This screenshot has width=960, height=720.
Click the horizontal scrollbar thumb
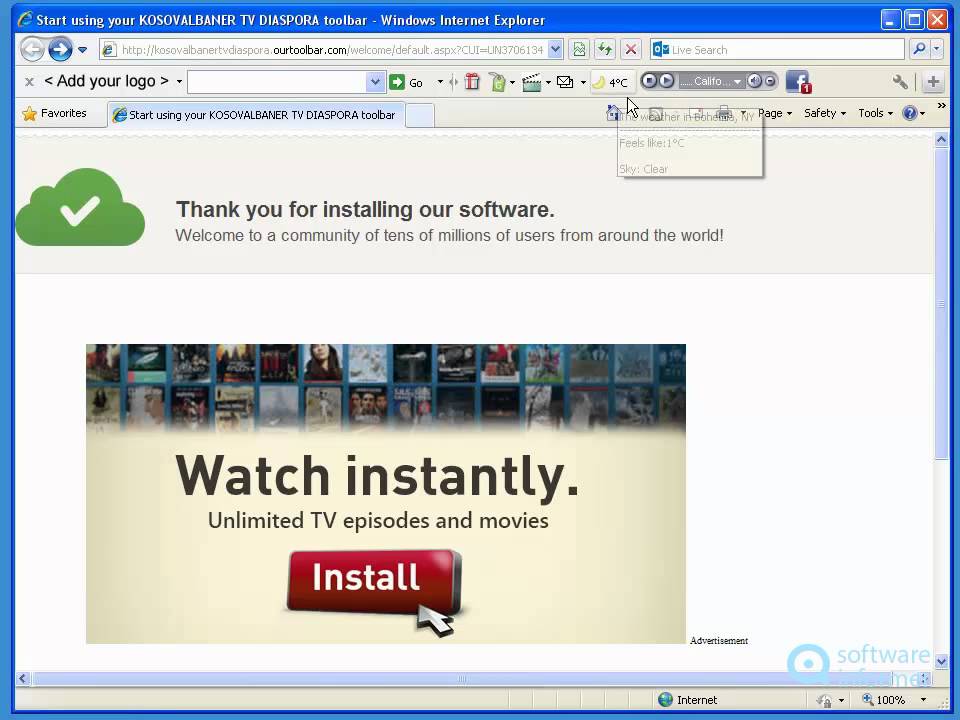462,678
